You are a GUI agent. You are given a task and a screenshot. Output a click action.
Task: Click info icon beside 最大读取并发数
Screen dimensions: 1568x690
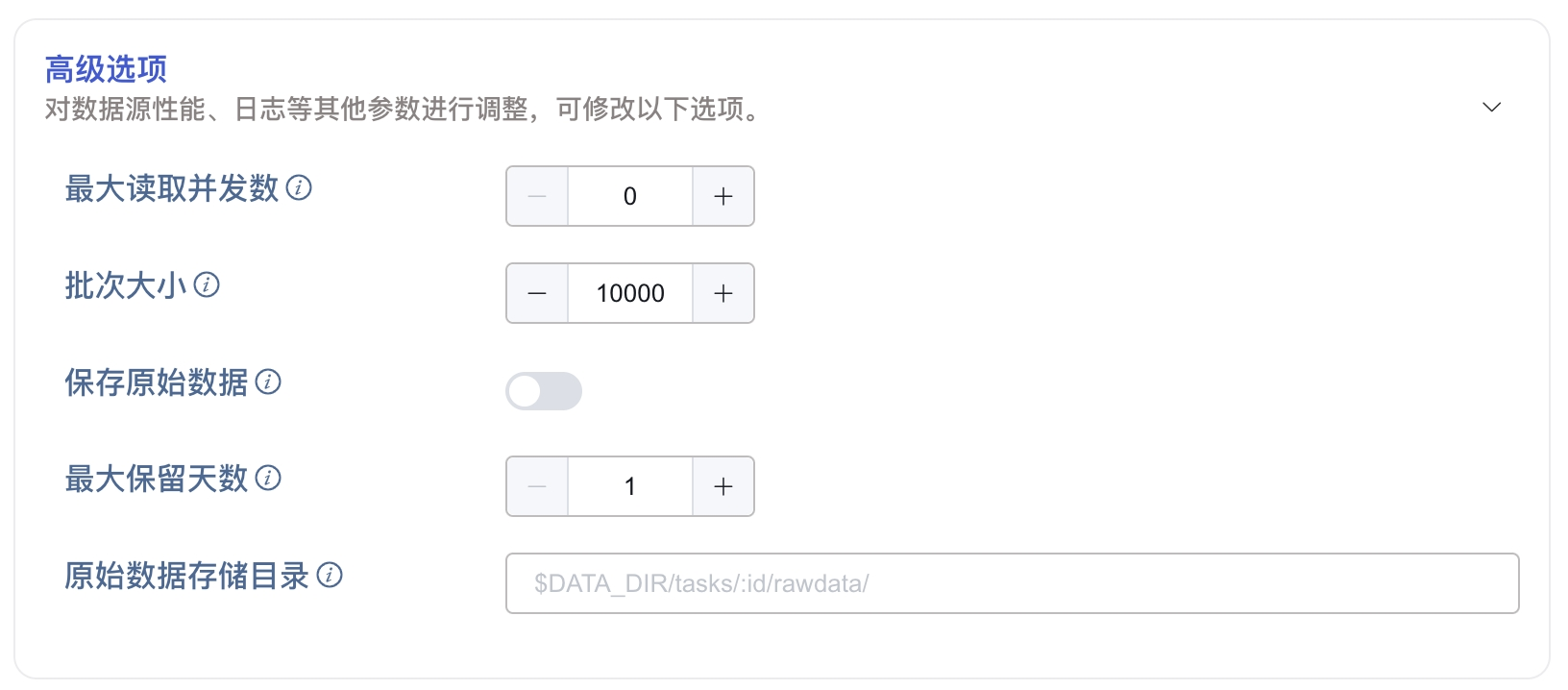click(299, 188)
